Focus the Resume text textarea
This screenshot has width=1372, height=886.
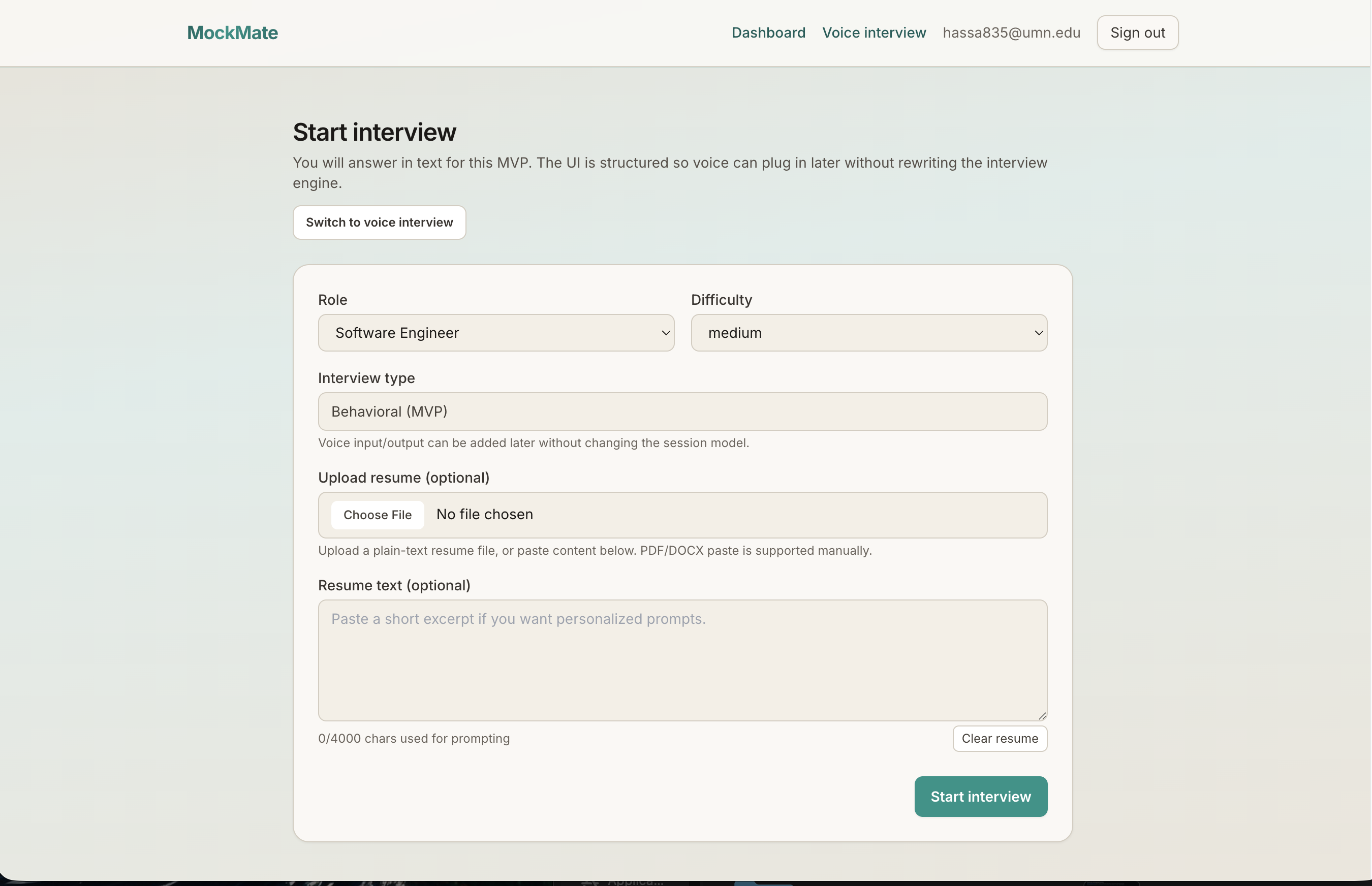click(x=682, y=660)
